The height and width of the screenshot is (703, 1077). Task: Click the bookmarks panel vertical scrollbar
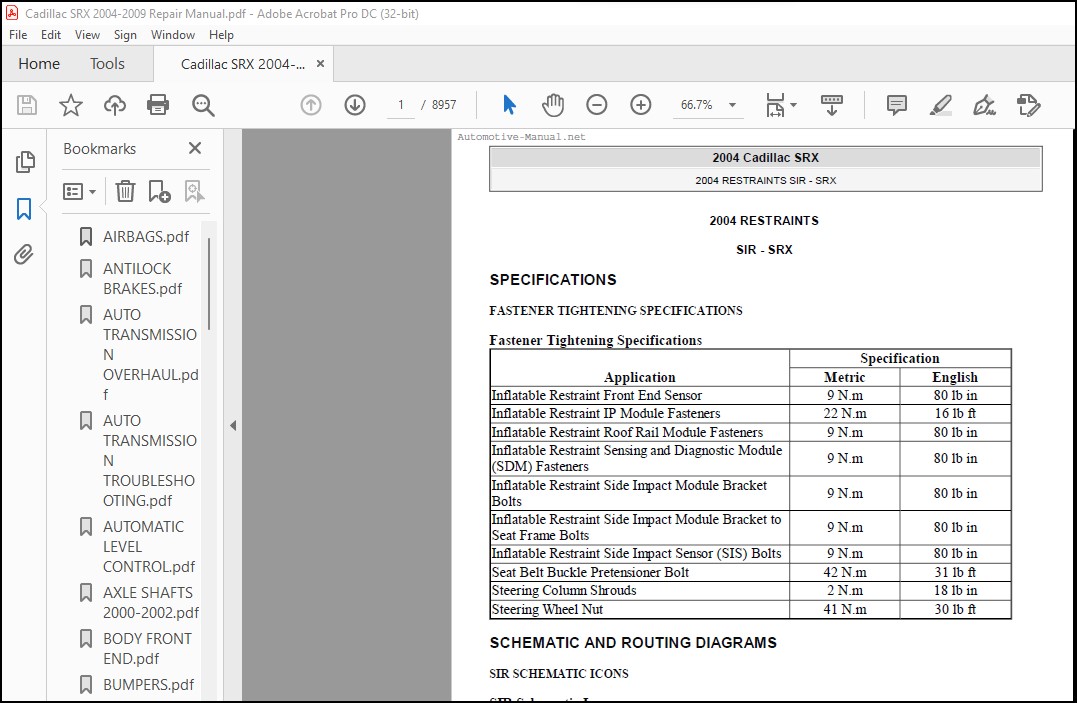click(209, 283)
